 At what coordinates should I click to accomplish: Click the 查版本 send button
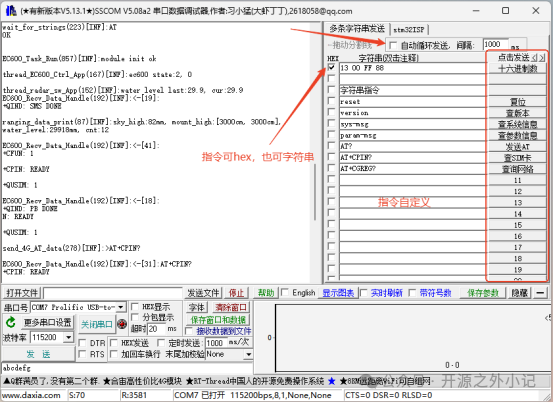517,113
